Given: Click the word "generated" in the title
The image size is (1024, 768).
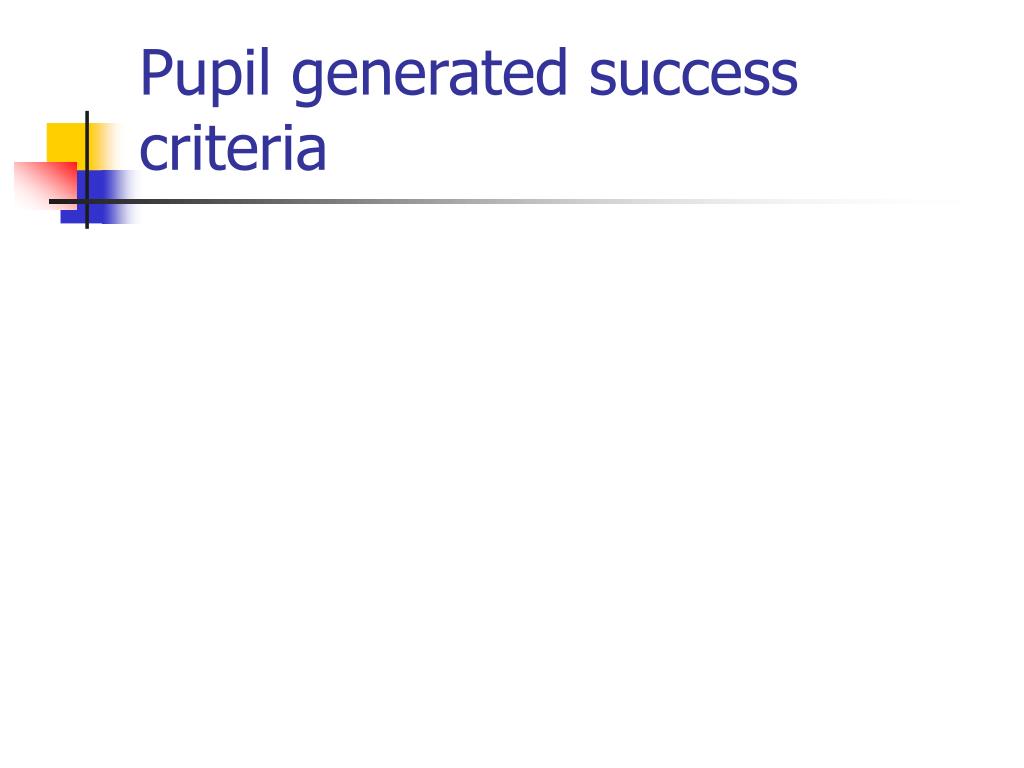Looking at the screenshot, I should click(x=429, y=75).
